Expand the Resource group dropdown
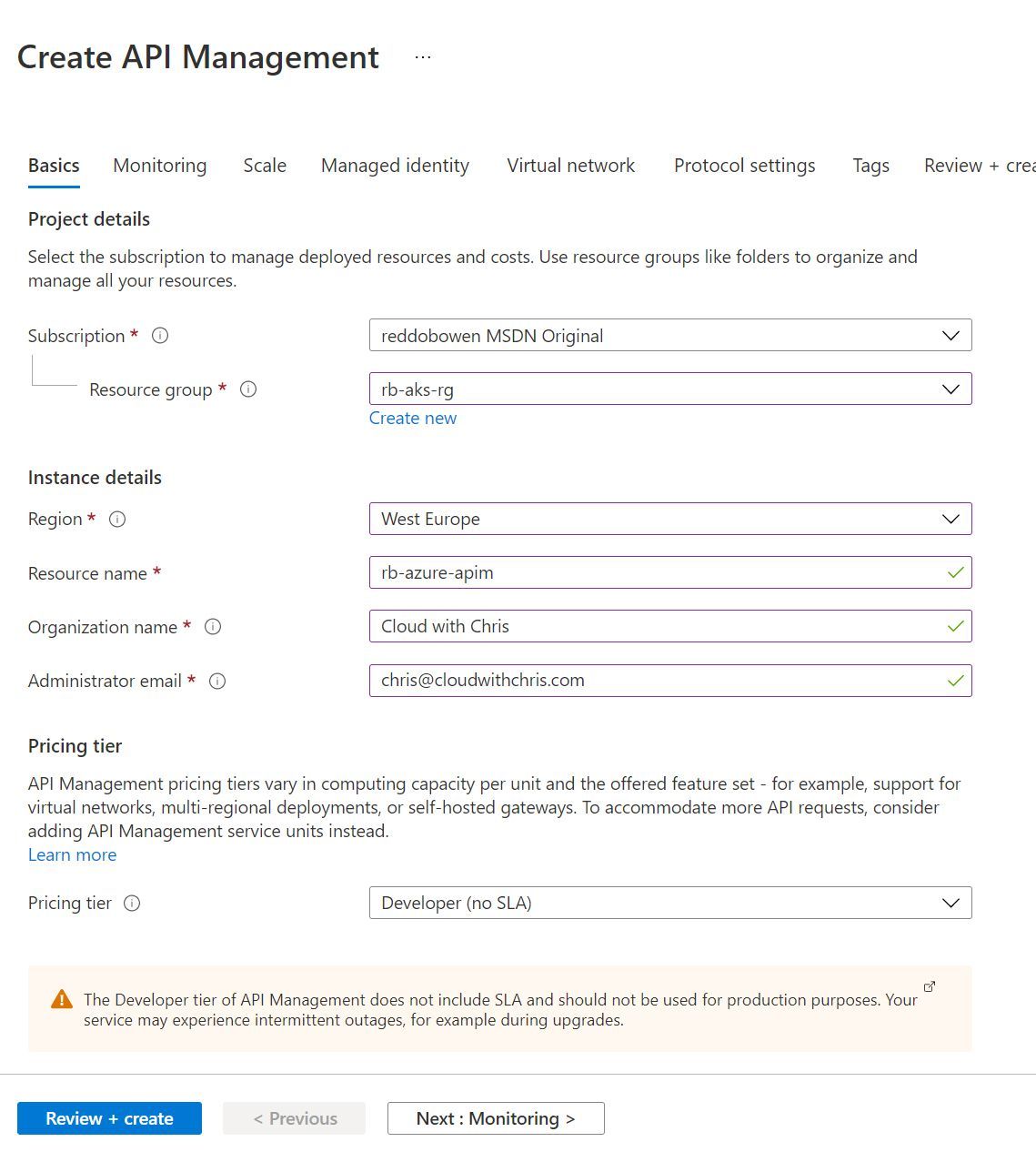The width and height of the screenshot is (1036, 1162). 670,389
